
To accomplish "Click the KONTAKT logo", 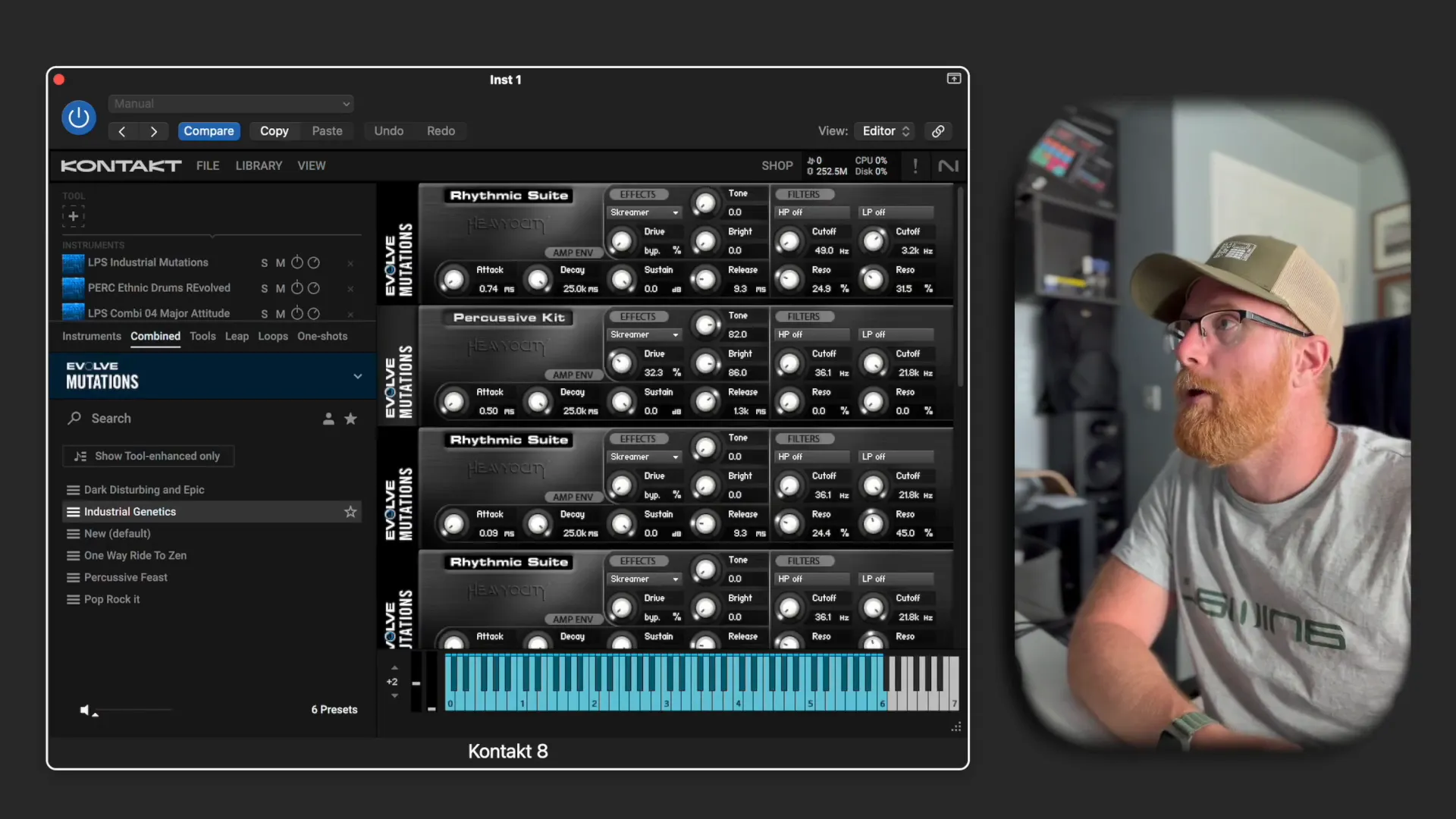I will [x=121, y=166].
